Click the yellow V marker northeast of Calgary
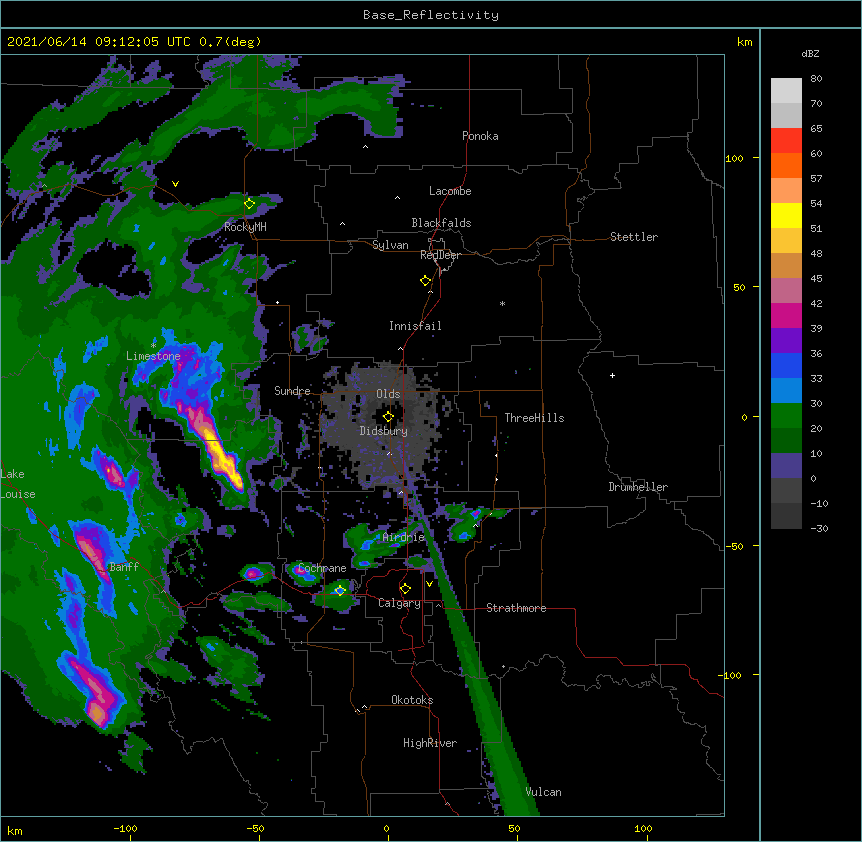Viewport: 862px width, 842px height. tap(429, 584)
